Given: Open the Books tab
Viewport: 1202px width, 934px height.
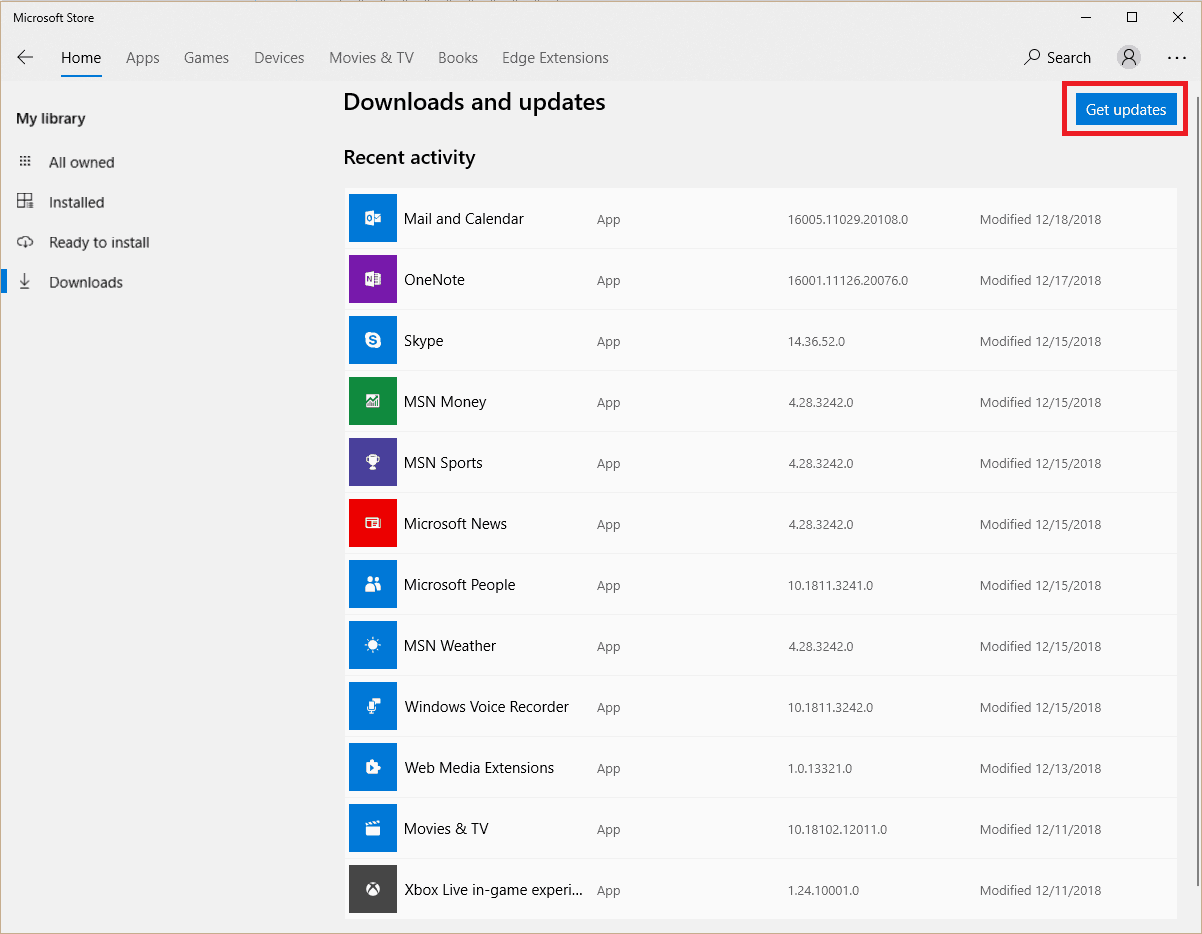Looking at the screenshot, I should [458, 57].
